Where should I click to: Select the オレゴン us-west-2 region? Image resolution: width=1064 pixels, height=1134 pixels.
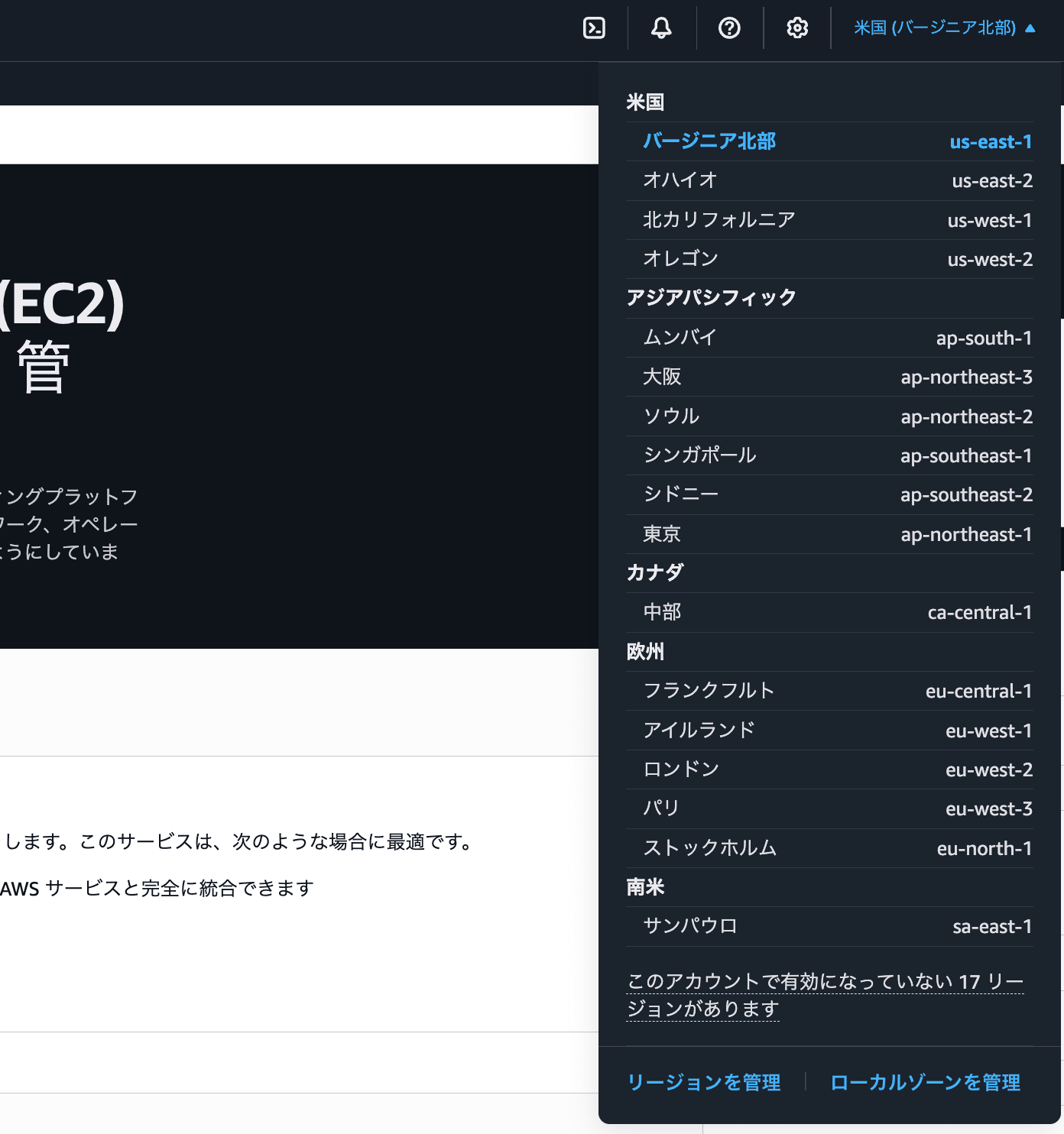tap(829, 259)
